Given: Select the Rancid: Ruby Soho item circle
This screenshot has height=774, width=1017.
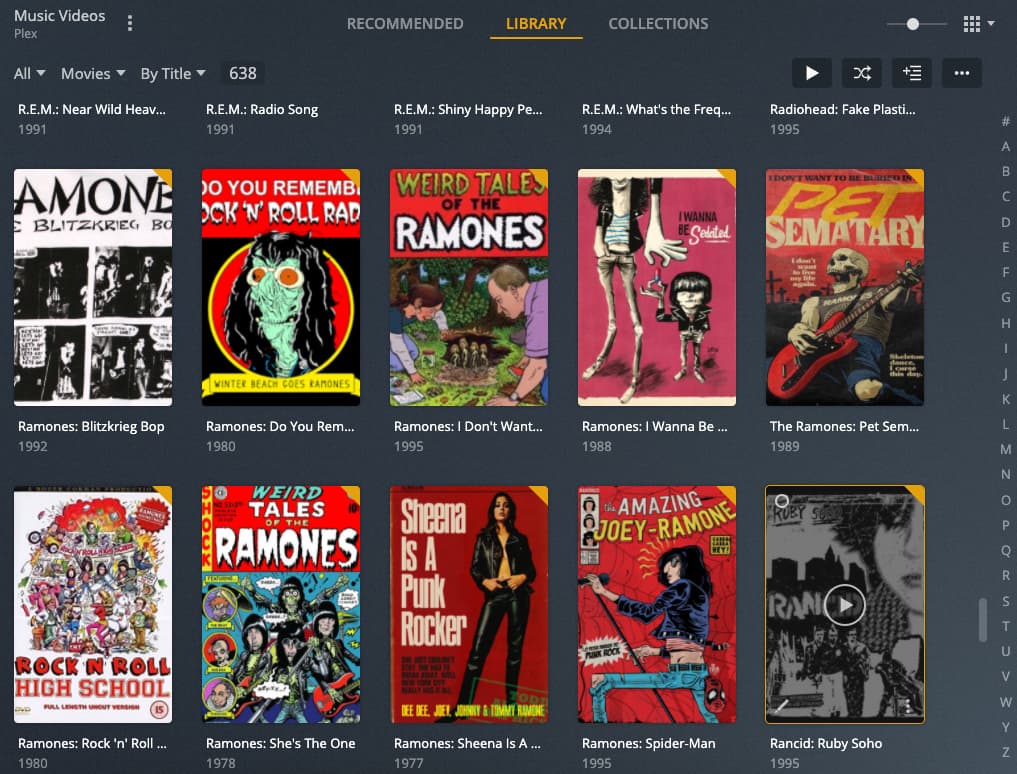Looking at the screenshot, I should point(782,501).
